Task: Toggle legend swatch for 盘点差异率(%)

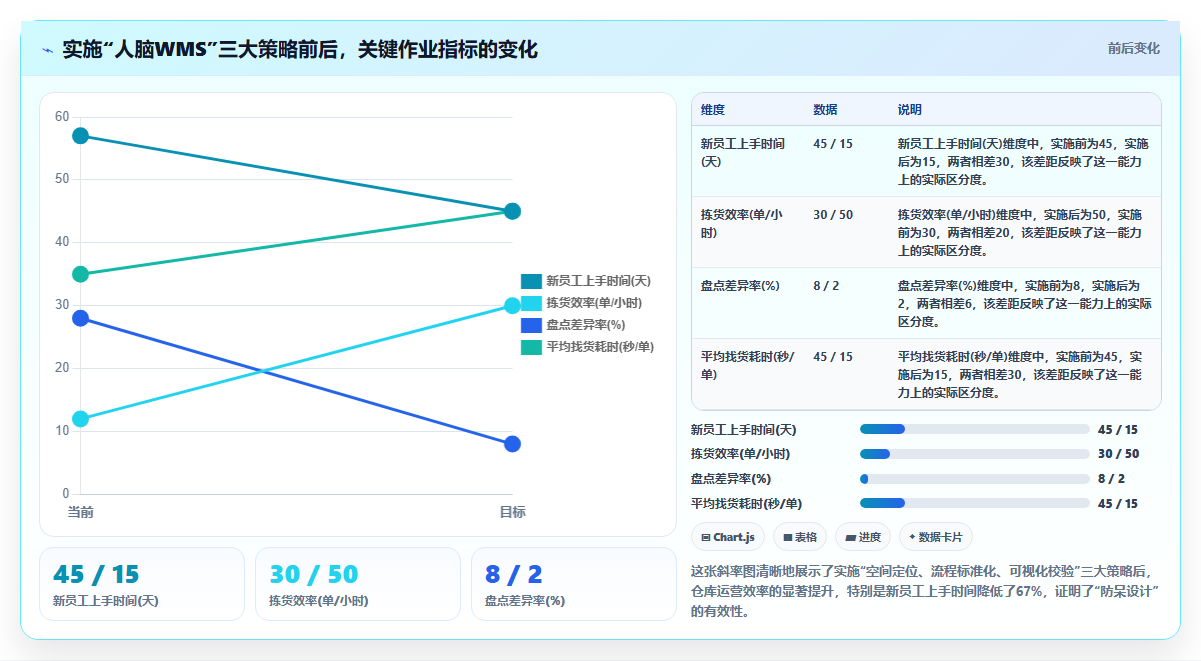Action: pos(531,325)
